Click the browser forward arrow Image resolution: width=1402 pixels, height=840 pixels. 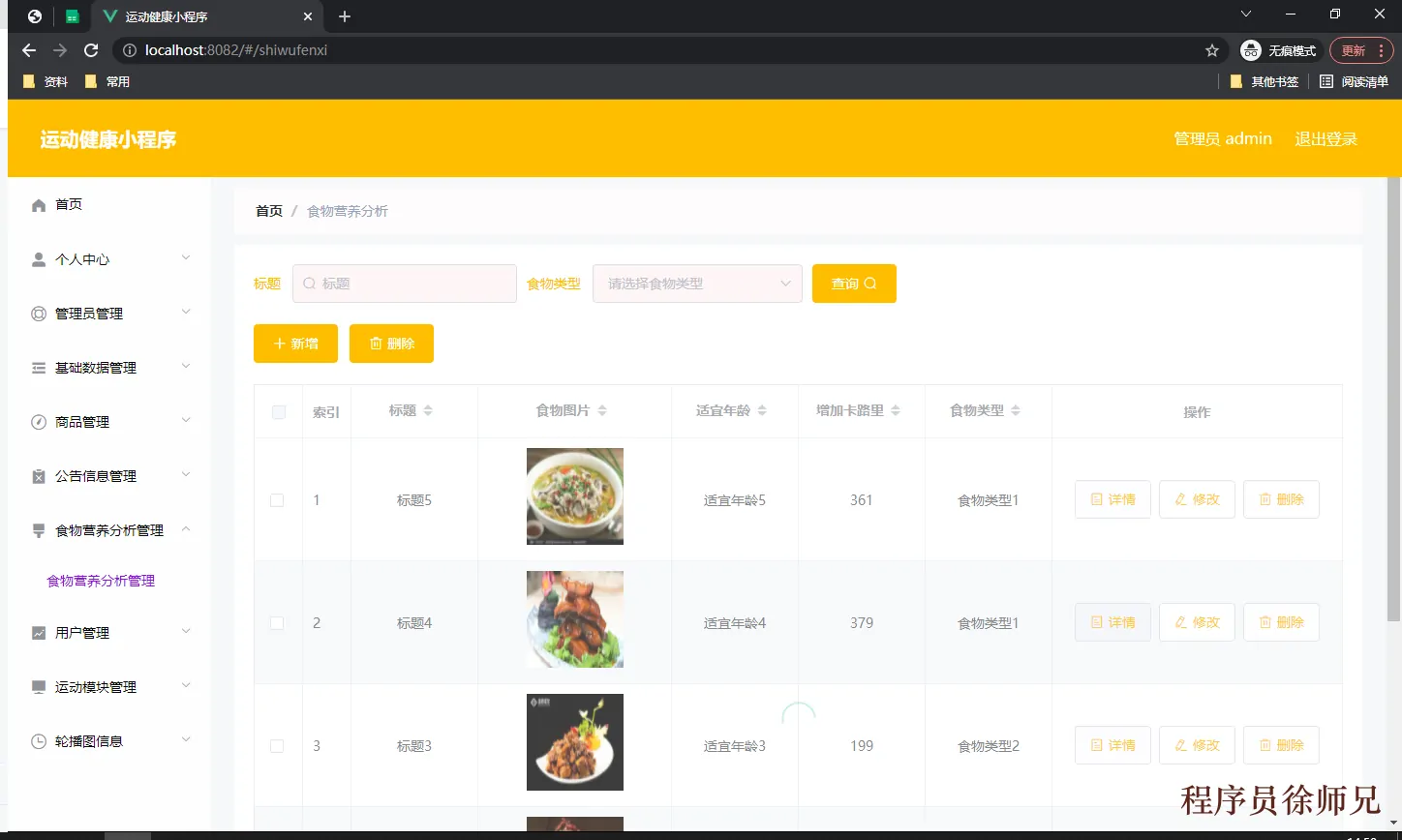pyautogui.click(x=60, y=50)
